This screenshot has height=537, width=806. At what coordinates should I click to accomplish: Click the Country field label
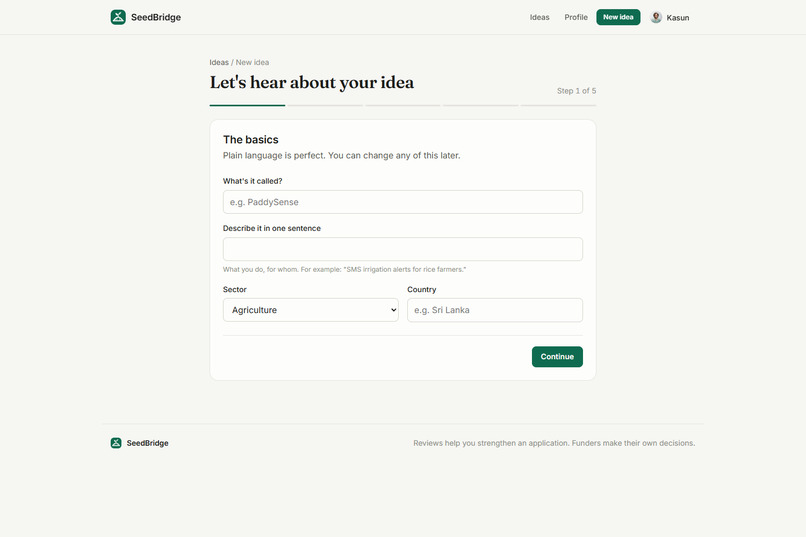click(422, 289)
